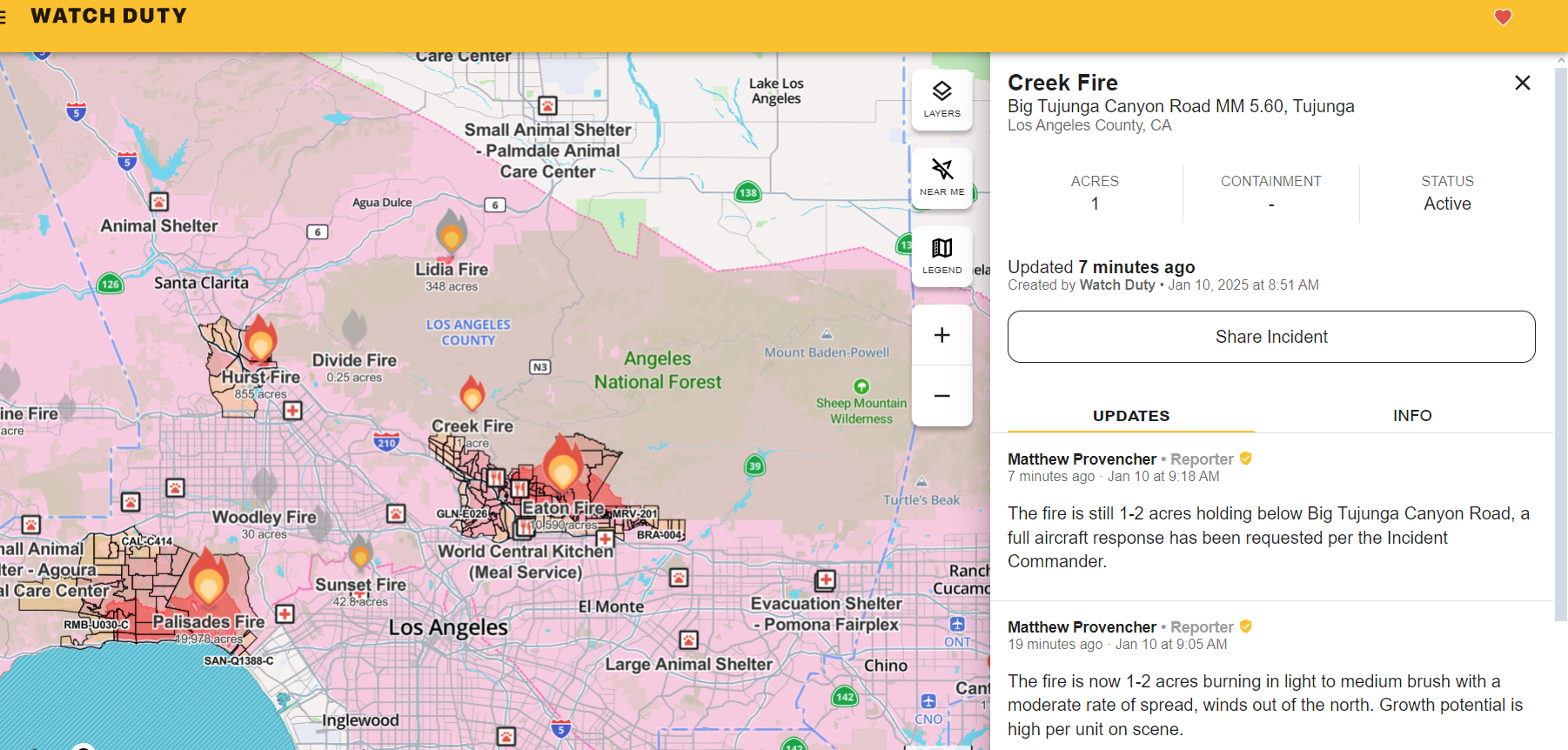Click the Los Angeles County, CA text
Screen dimensions: 1568x750
(x=1089, y=125)
